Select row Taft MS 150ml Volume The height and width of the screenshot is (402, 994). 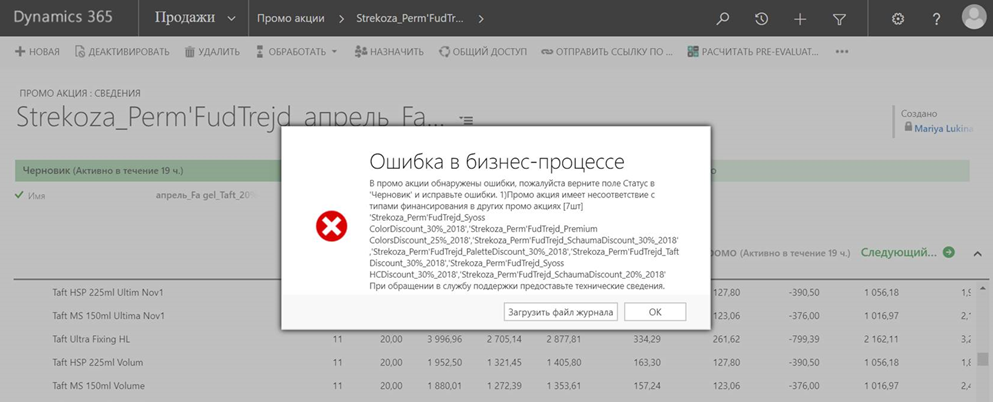point(98,386)
